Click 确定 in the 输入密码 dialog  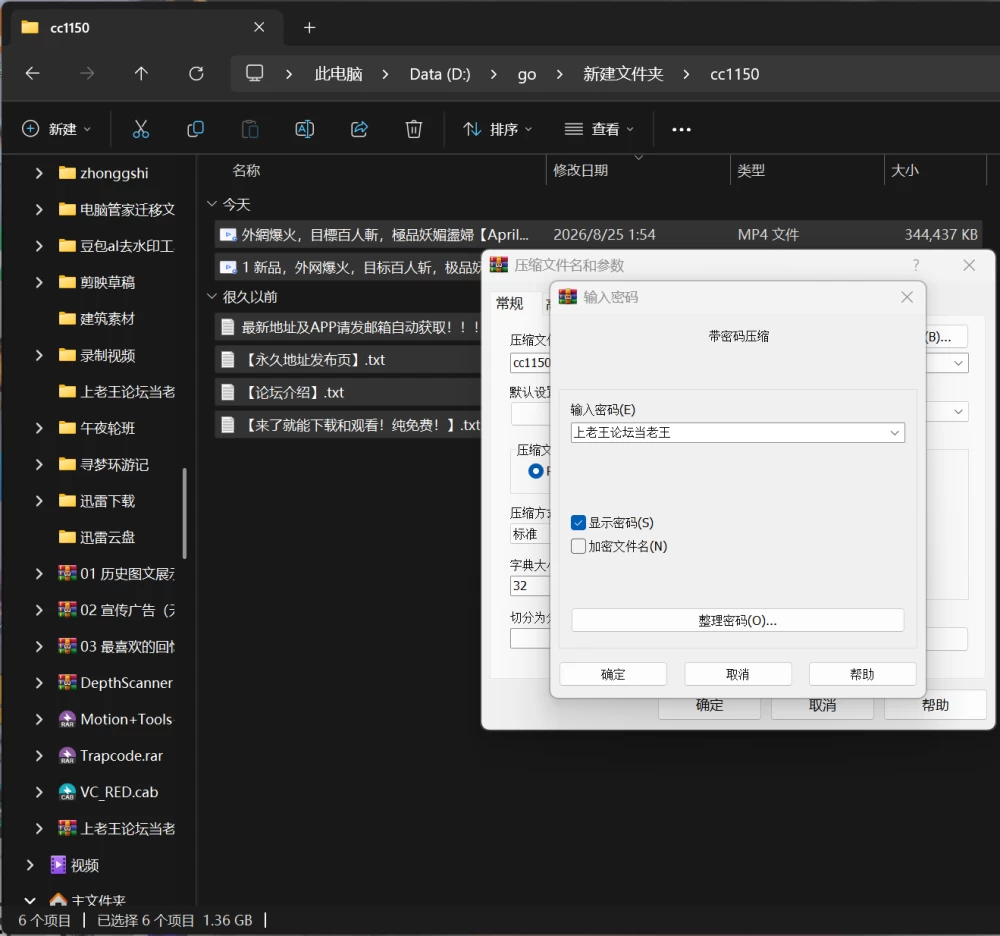[613, 674]
